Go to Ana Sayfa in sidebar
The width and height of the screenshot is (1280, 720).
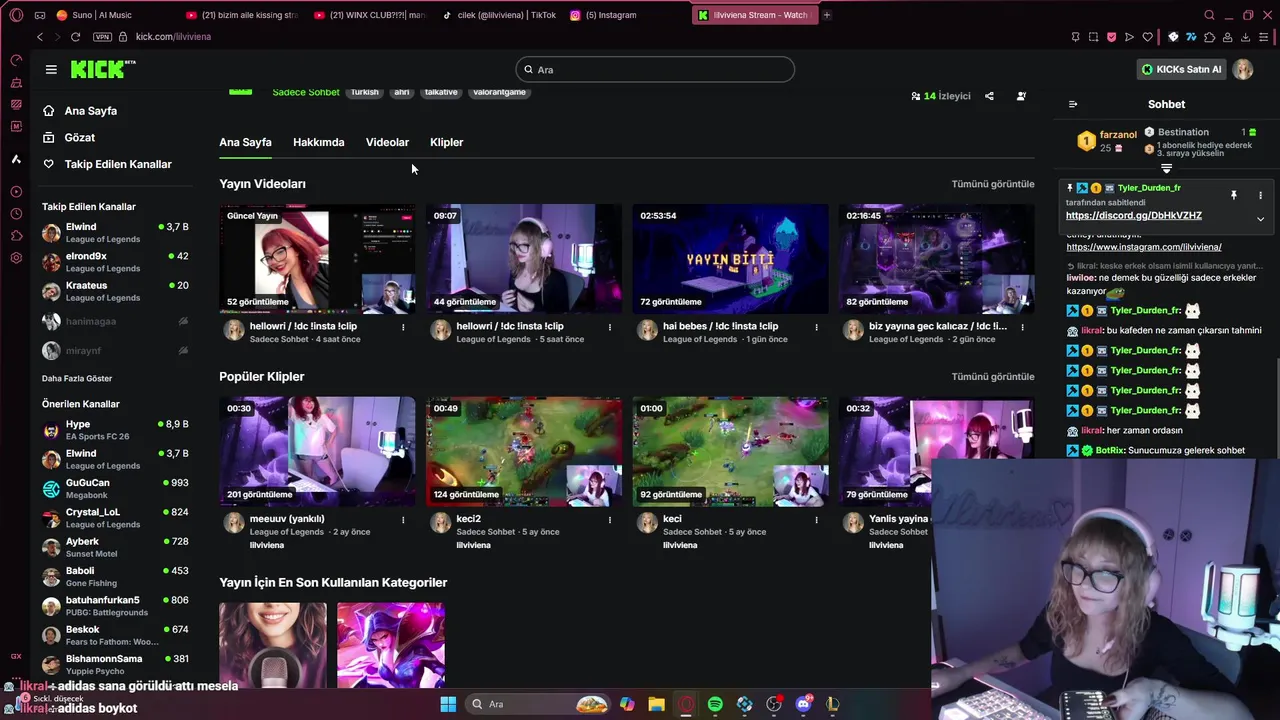click(90, 111)
